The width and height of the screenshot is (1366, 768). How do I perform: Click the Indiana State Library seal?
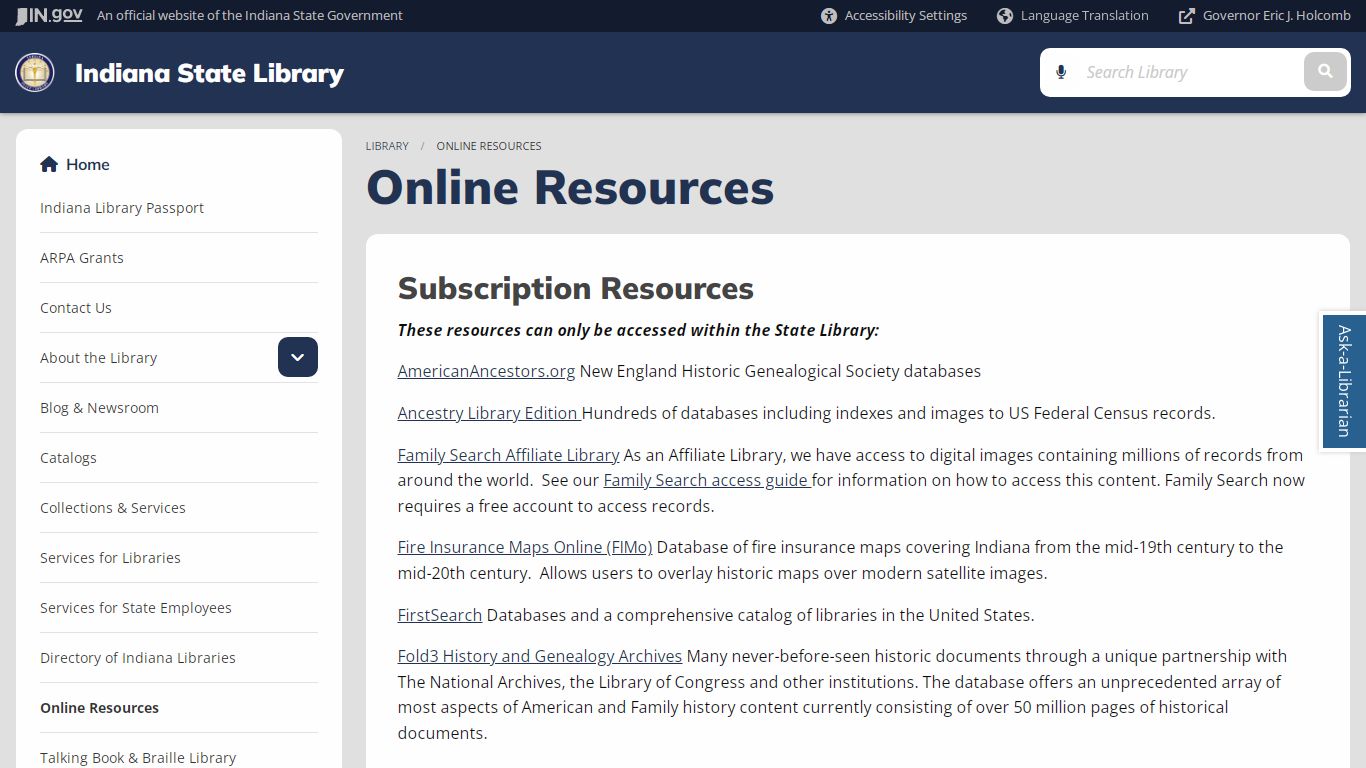click(35, 73)
